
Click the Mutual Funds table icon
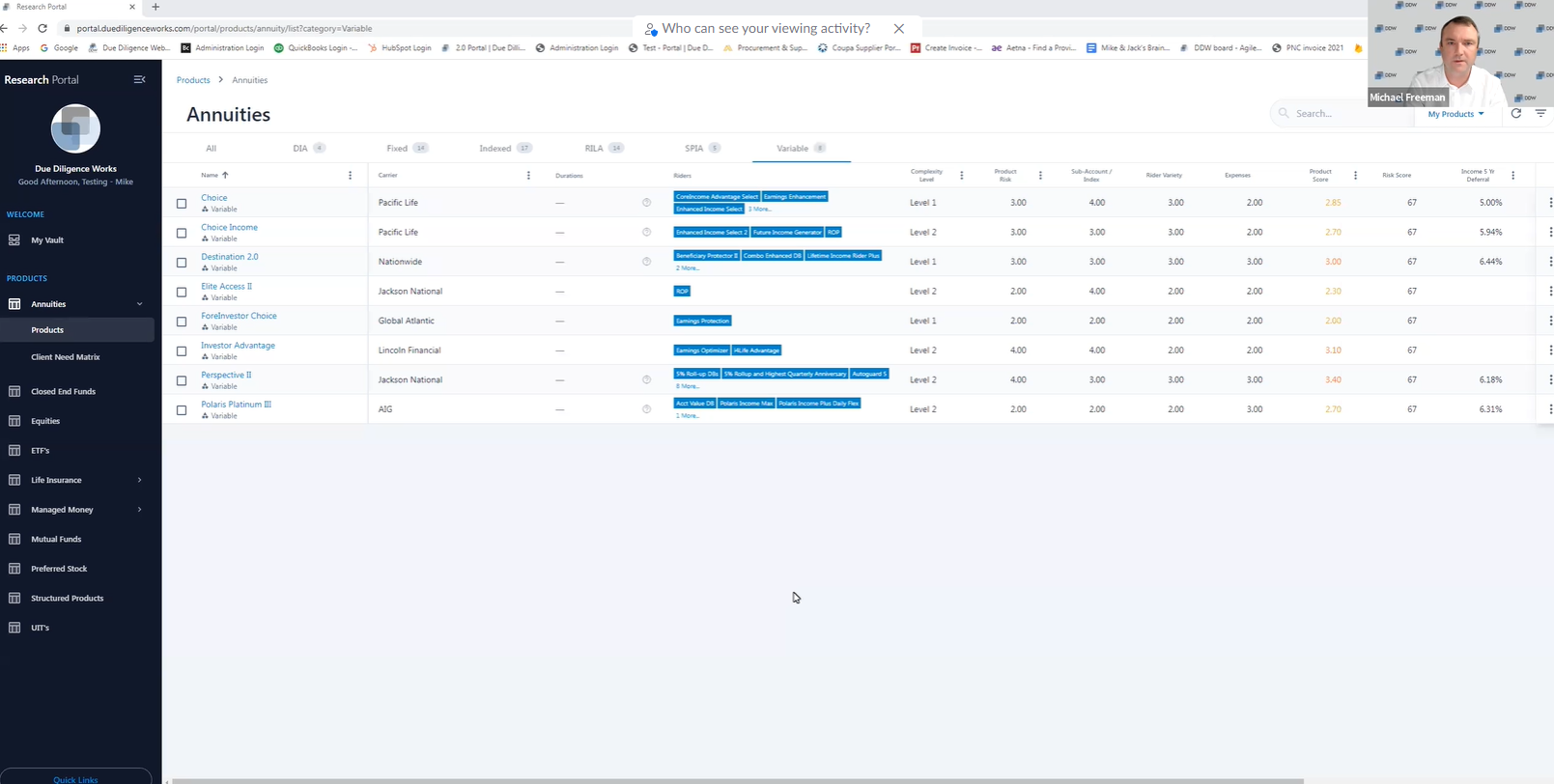click(14, 539)
